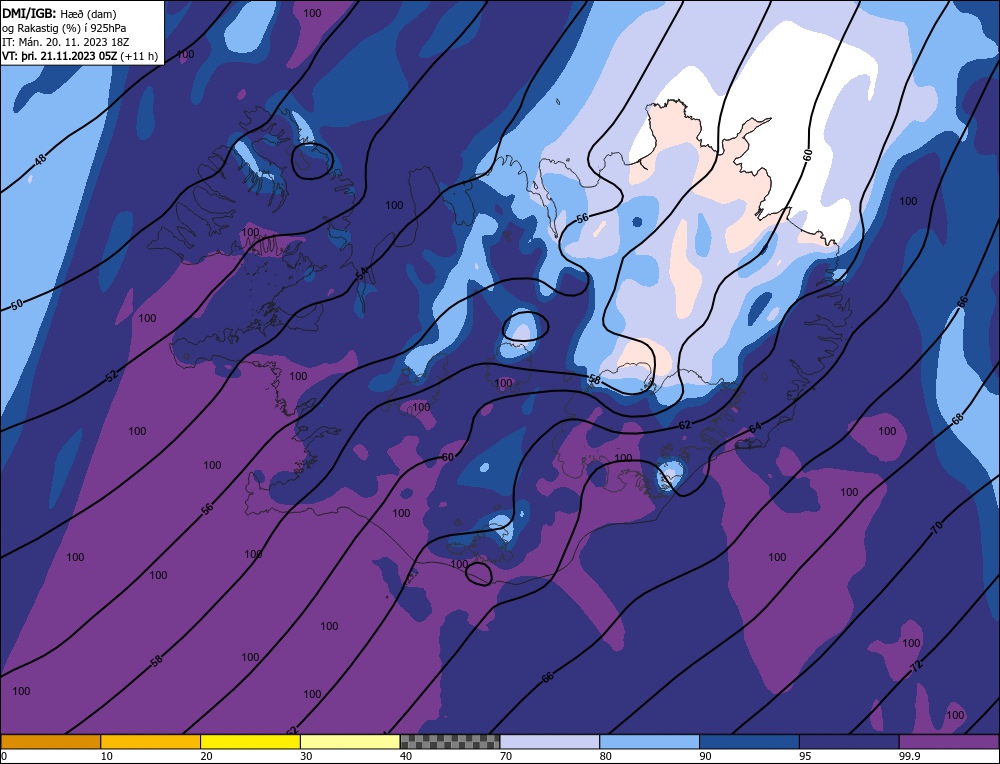Click the contour label '70' on the map
Screen dimensions: 1000x764
point(937,527)
